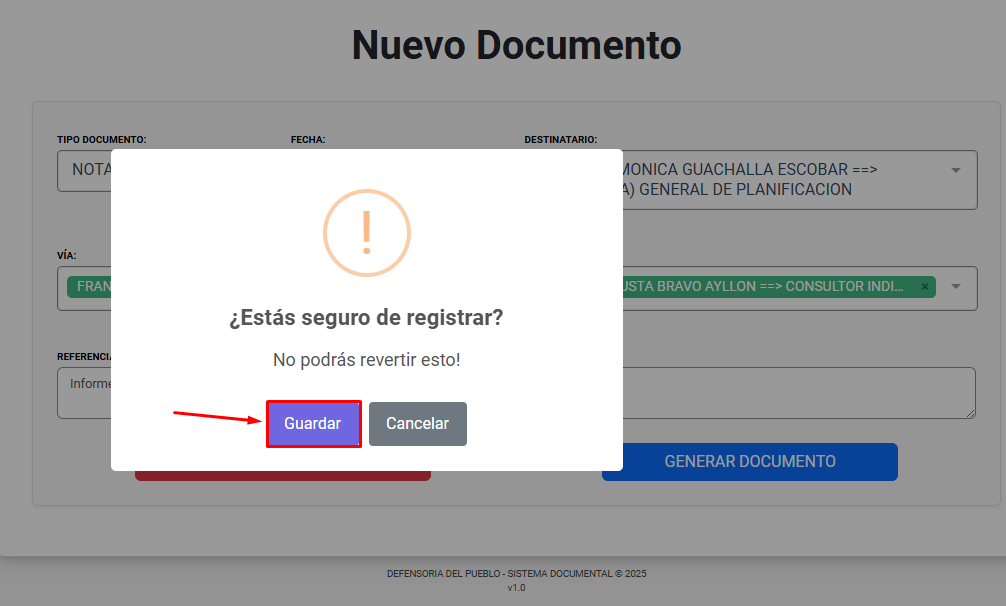The height and width of the screenshot is (606, 1006).
Task: Focus the Referencia text area
Action: (85, 392)
